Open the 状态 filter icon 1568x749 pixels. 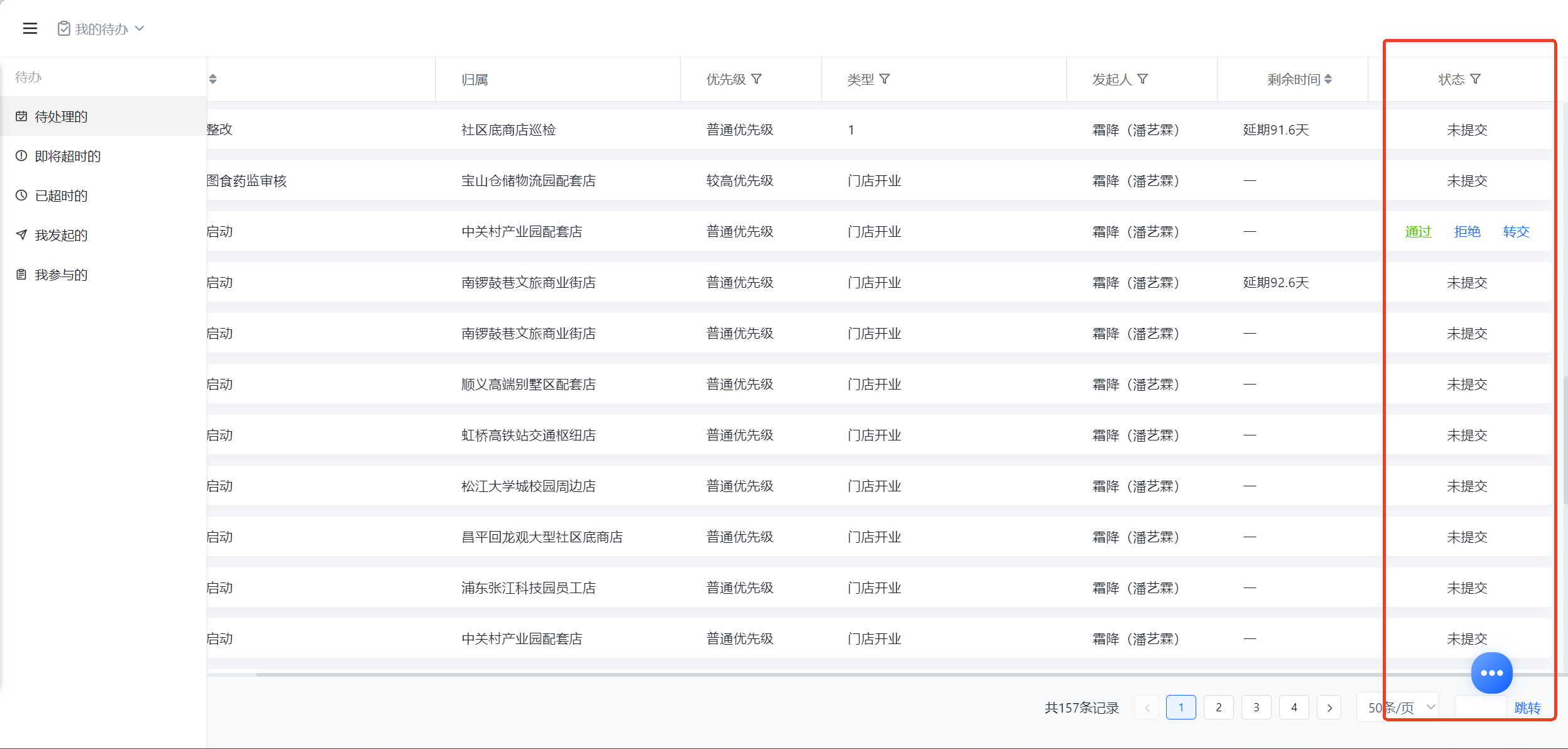click(x=1476, y=79)
